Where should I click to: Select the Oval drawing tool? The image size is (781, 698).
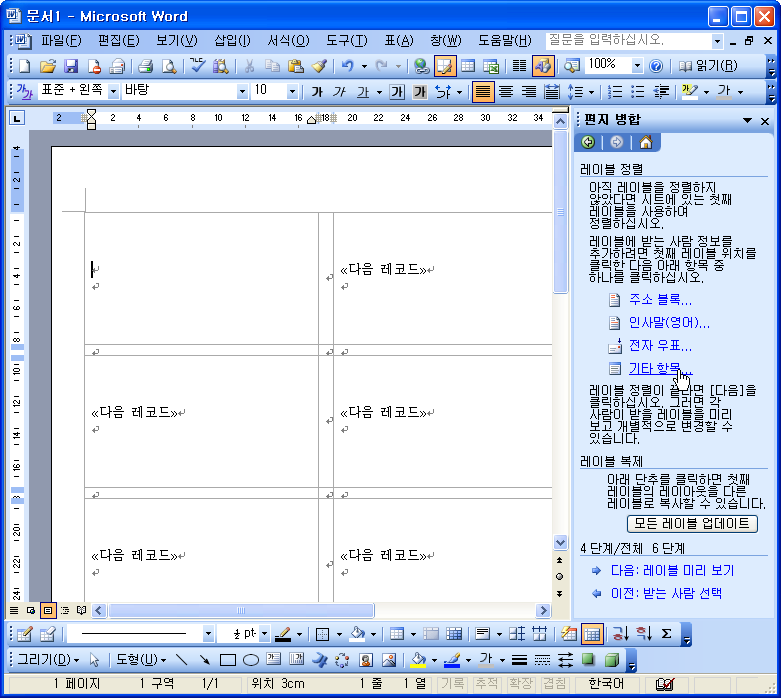coord(251,660)
